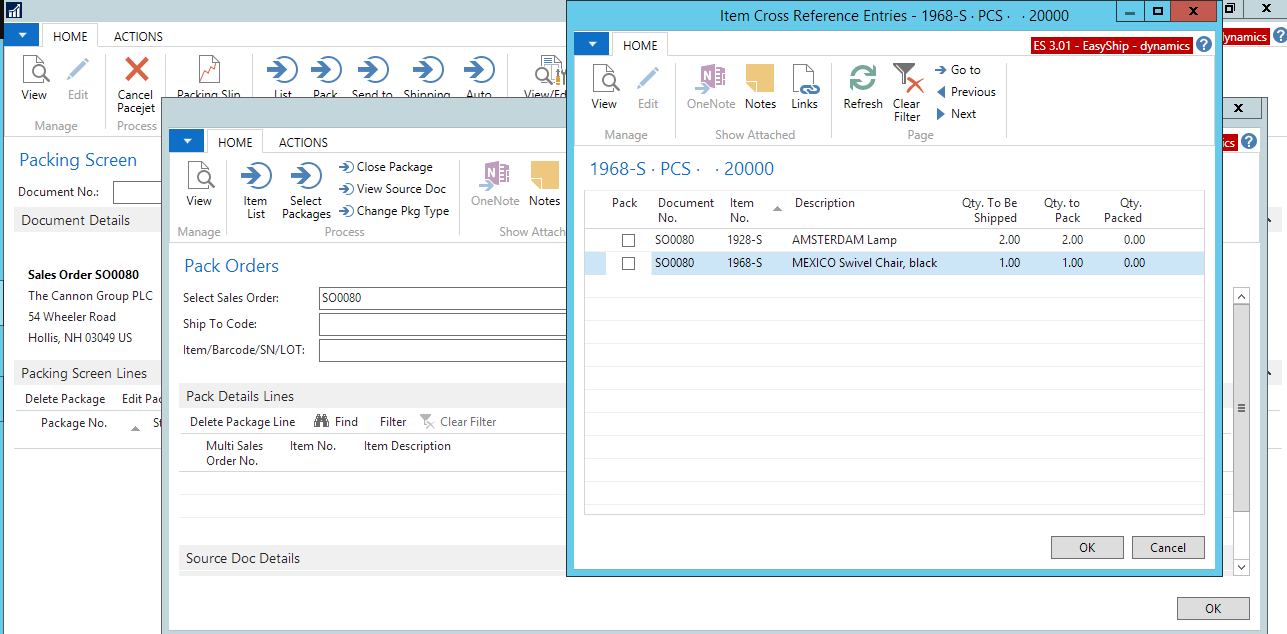
Task: Click View Source Doc action
Action: tap(392, 189)
